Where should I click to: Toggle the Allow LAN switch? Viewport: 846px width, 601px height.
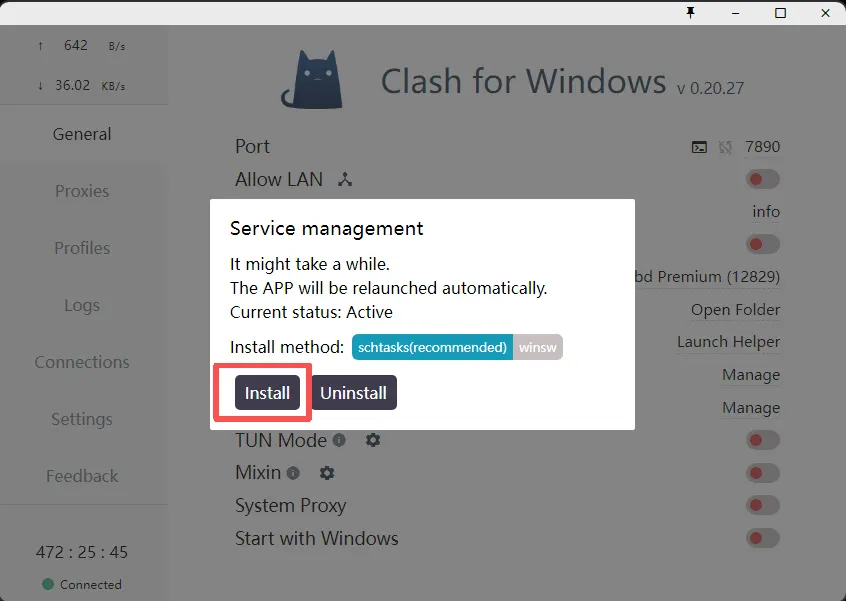point(763,179)
